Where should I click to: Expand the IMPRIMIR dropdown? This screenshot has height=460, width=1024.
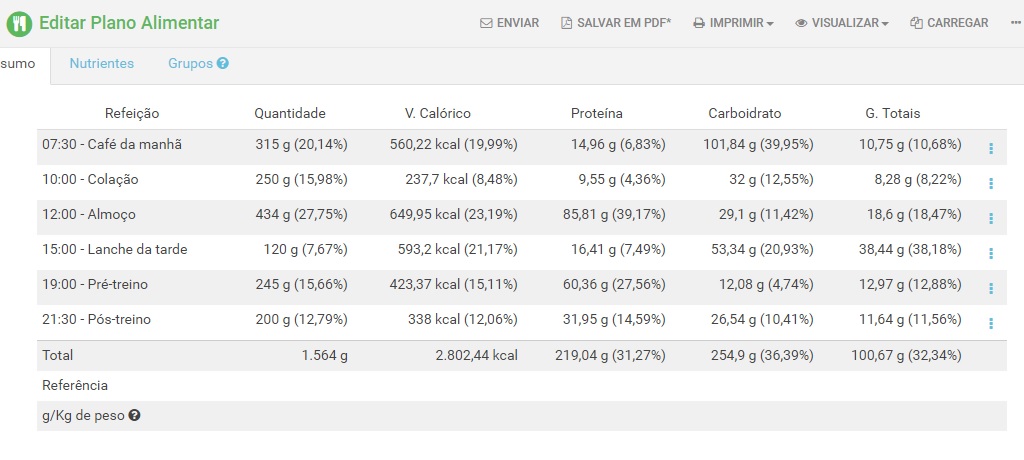pyautogui.click(x=733, y=23)
